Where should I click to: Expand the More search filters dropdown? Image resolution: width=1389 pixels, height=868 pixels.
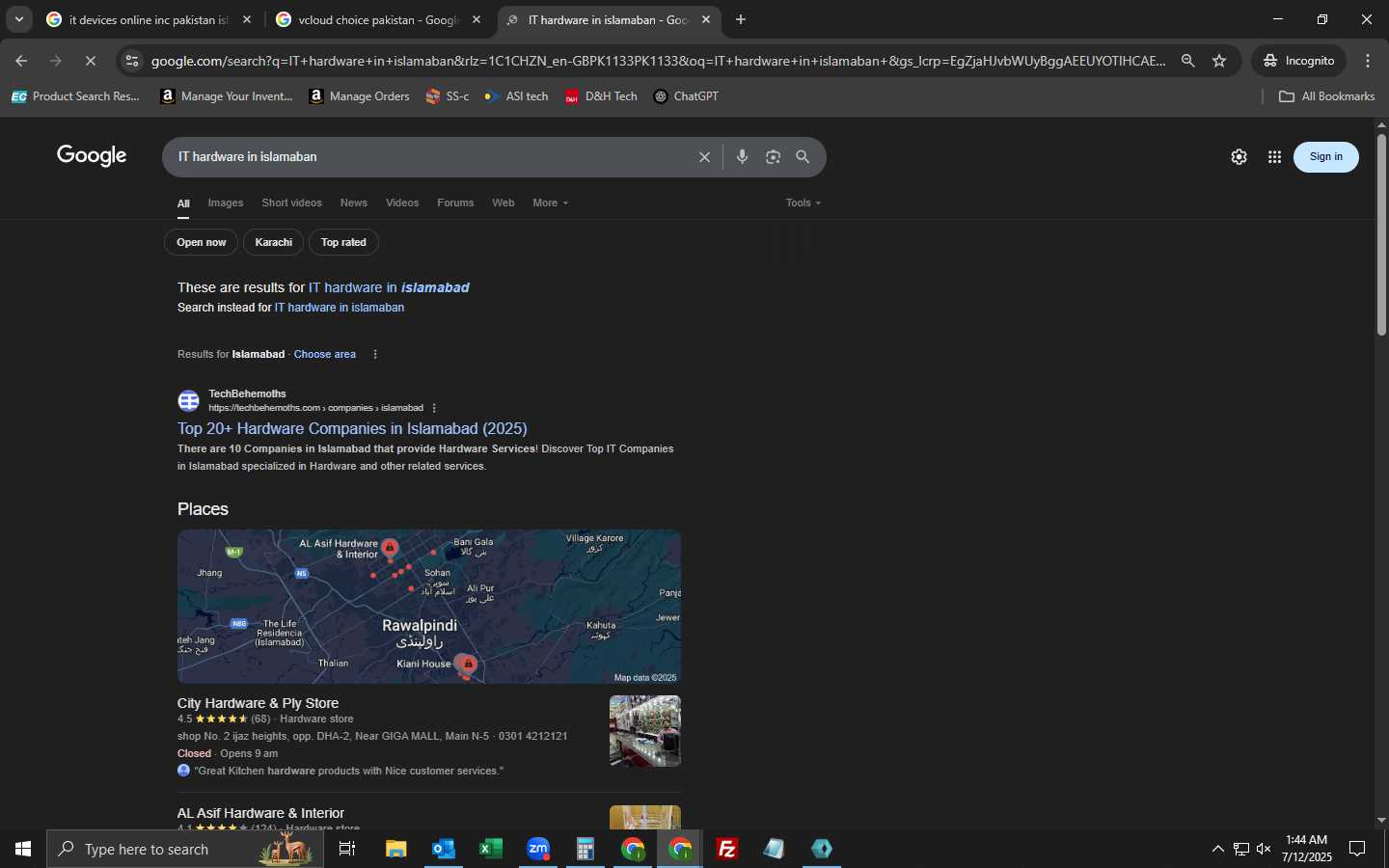[550, 203]
